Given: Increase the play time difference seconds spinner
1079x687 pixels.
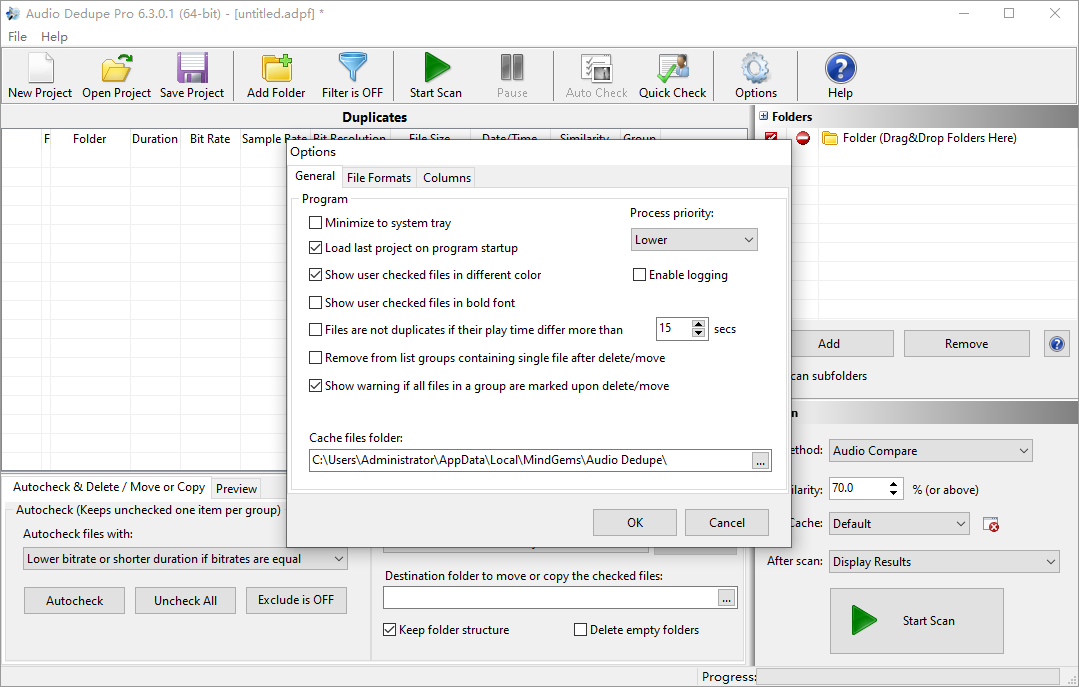Looking at the screenshot, I should coord(698,324).
